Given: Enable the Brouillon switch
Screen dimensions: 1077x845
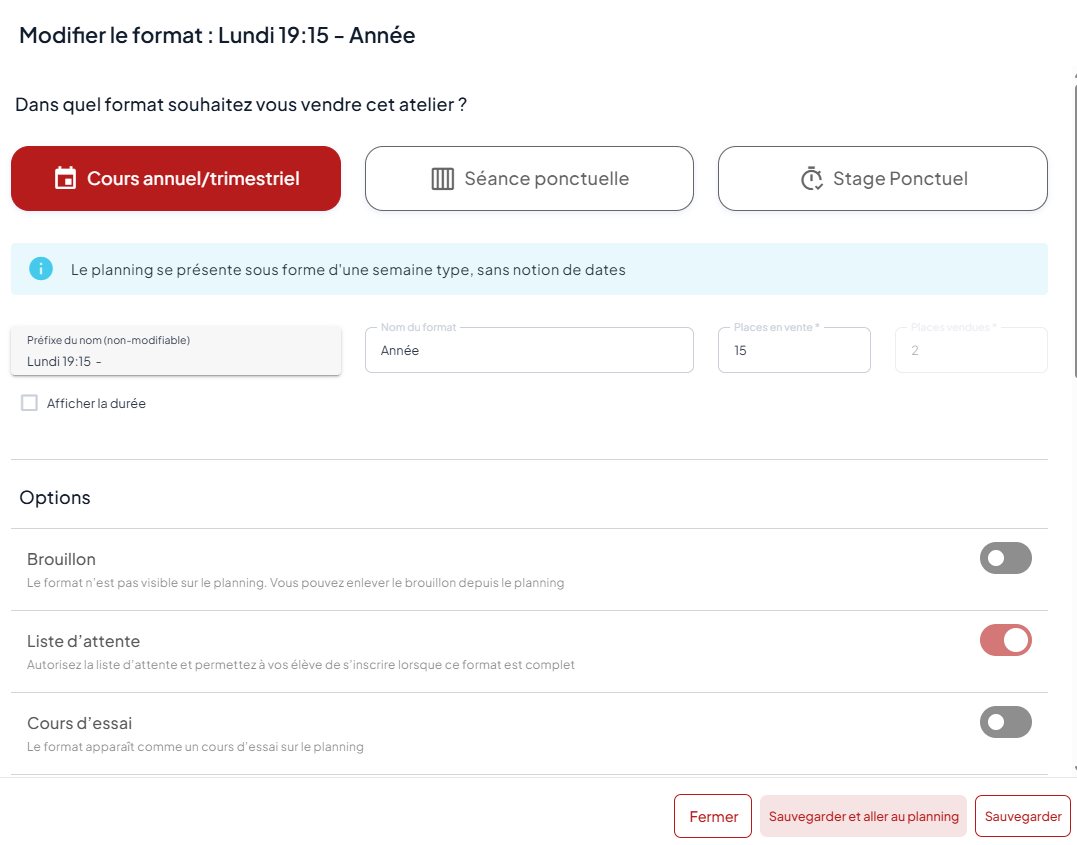Looking at the screenshot, I should pos(1005,558).
